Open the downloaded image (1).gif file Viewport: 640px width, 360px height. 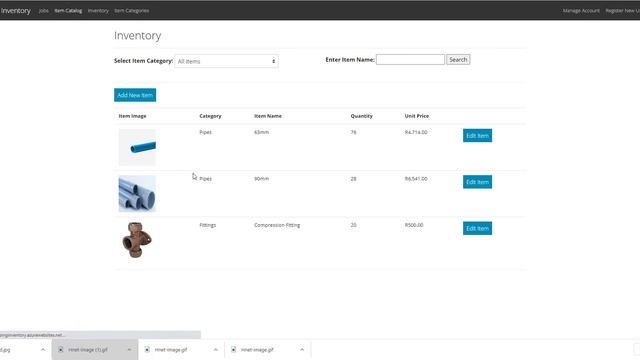pyautogui.click(x=88, y=350)
